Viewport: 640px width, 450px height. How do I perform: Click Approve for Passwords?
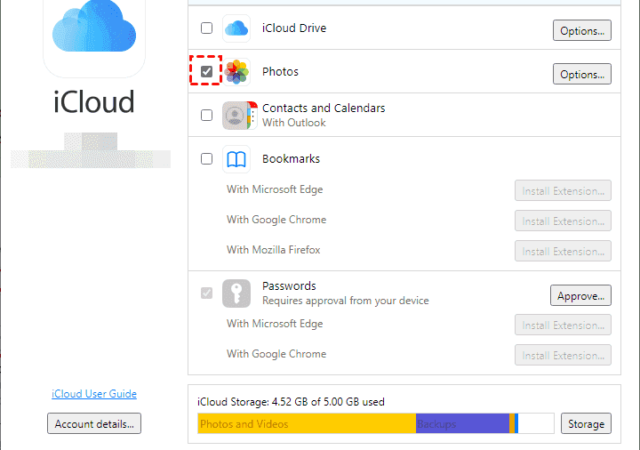click(x=580, y=296)
